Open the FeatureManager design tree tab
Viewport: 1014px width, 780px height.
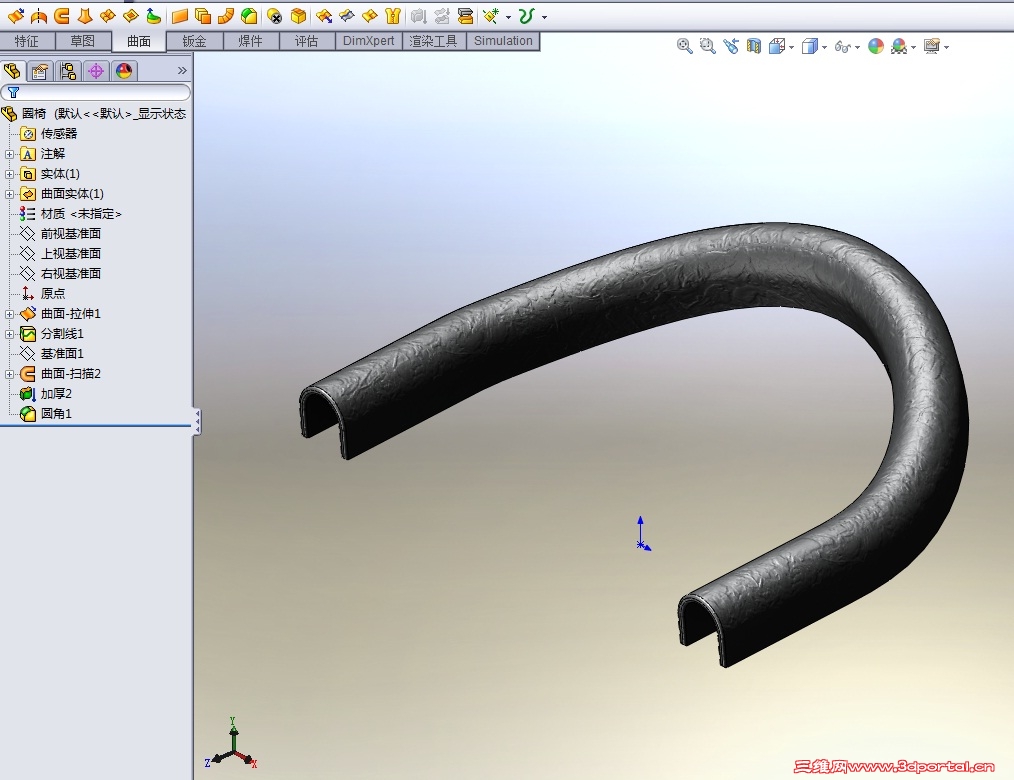pyautogui.click(x=12, y=70)
